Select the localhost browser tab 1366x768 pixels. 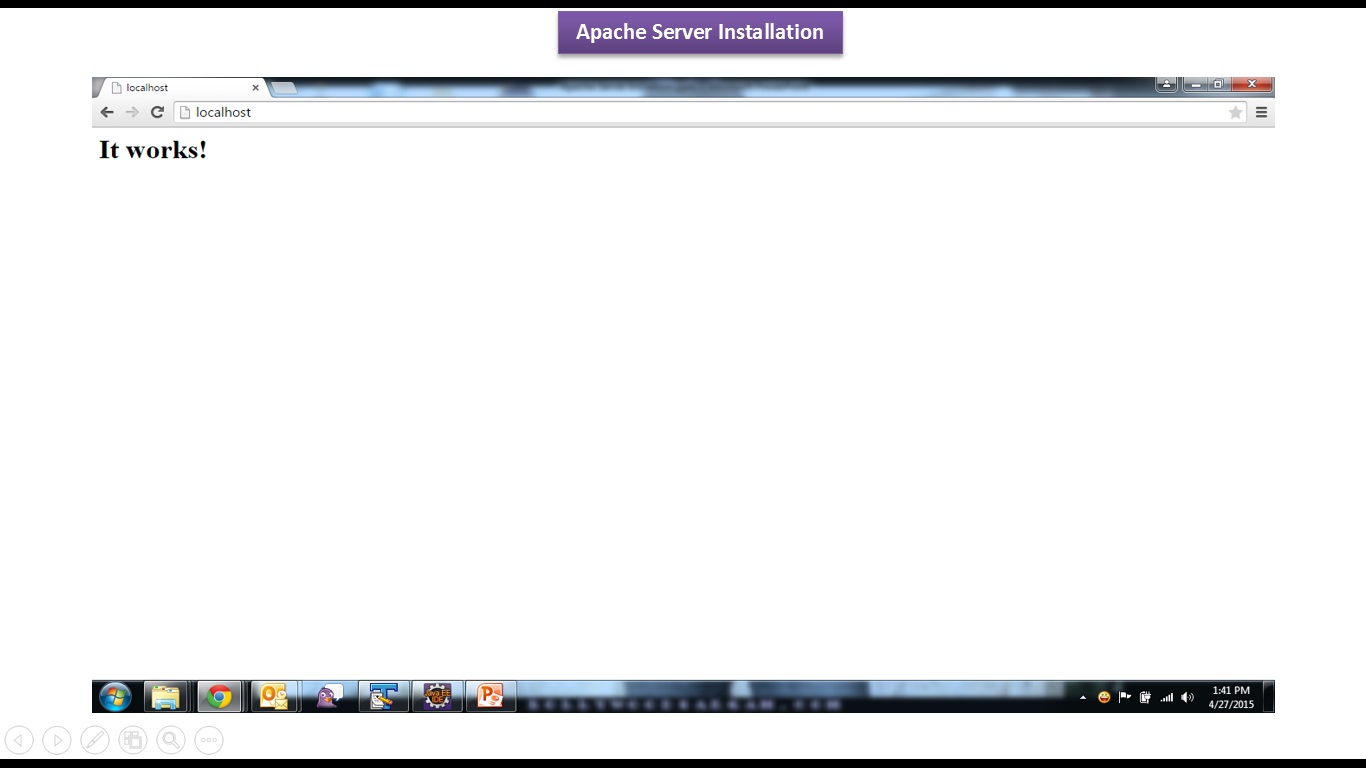click(x=180, y=88)
